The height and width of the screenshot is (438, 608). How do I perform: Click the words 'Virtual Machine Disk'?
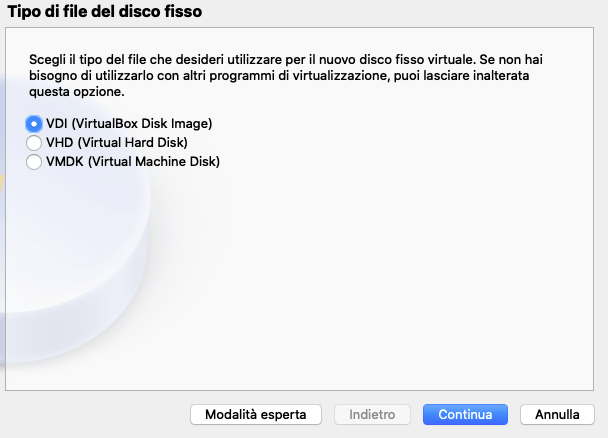(x=154, y=162)
